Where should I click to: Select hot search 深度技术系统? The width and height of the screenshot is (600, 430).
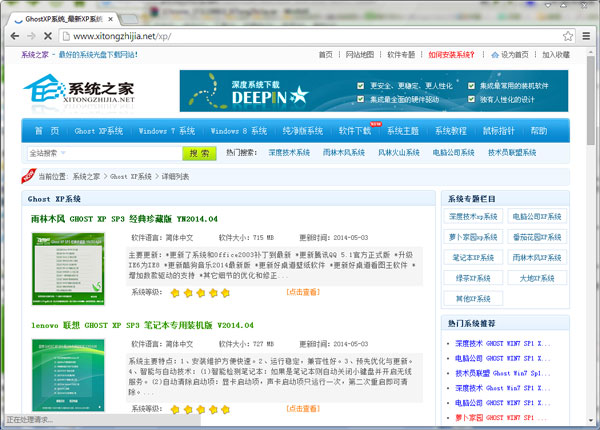point(289,153)
